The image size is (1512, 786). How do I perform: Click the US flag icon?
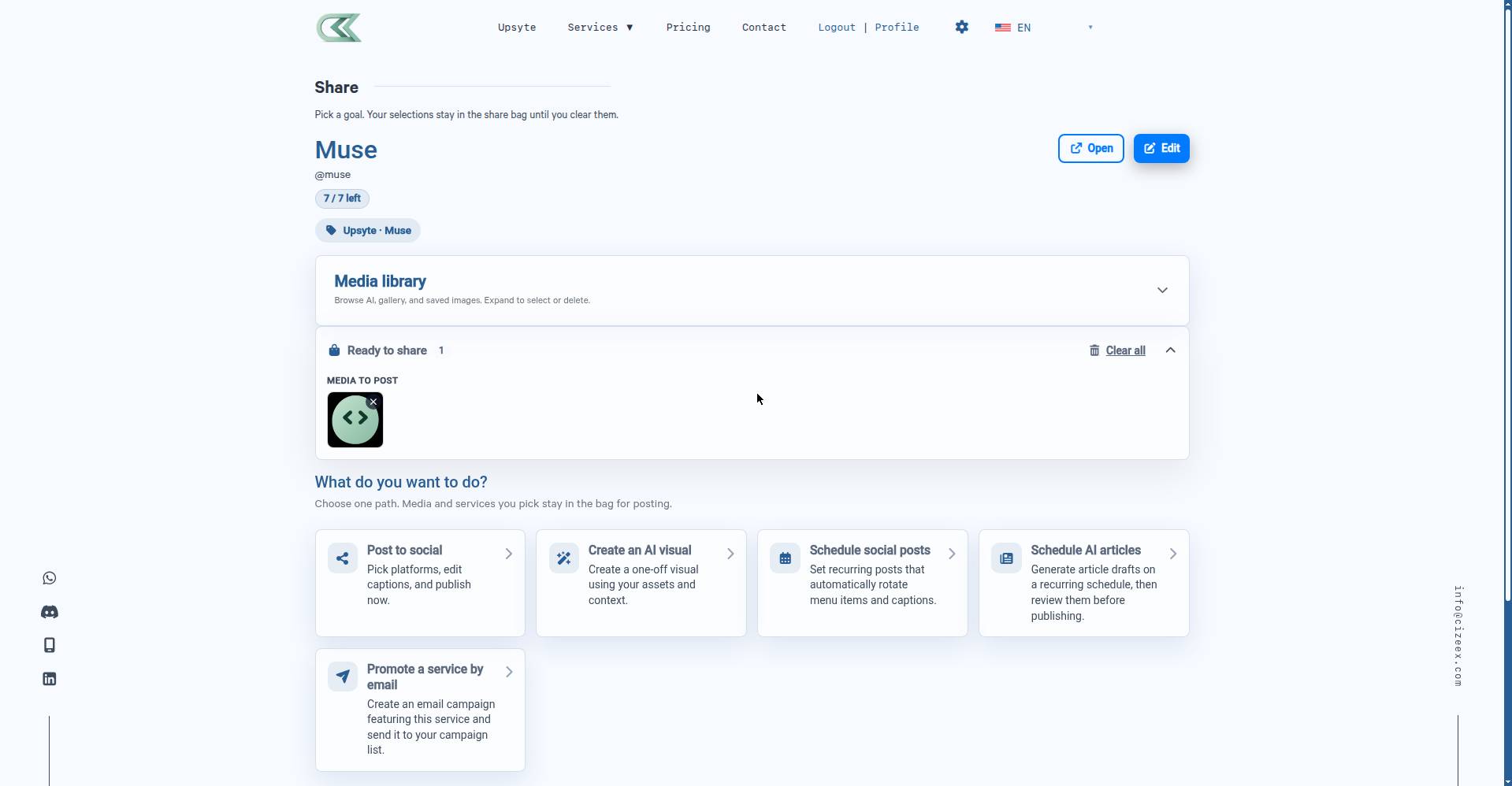pos(1002,28)
